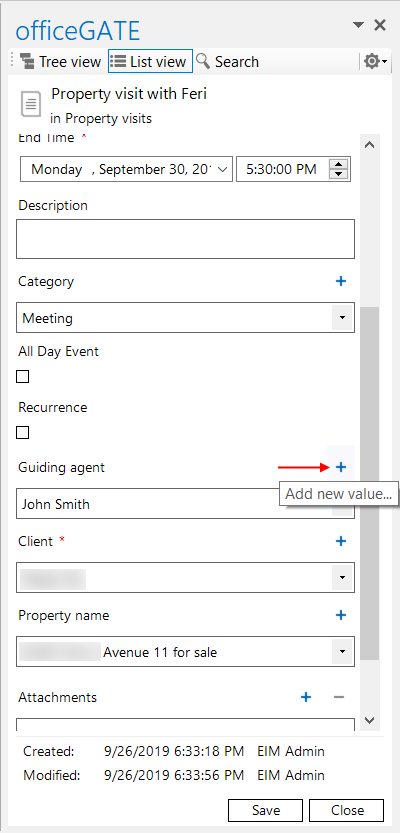Open the End Time date picker dropdown

point(223,169)
